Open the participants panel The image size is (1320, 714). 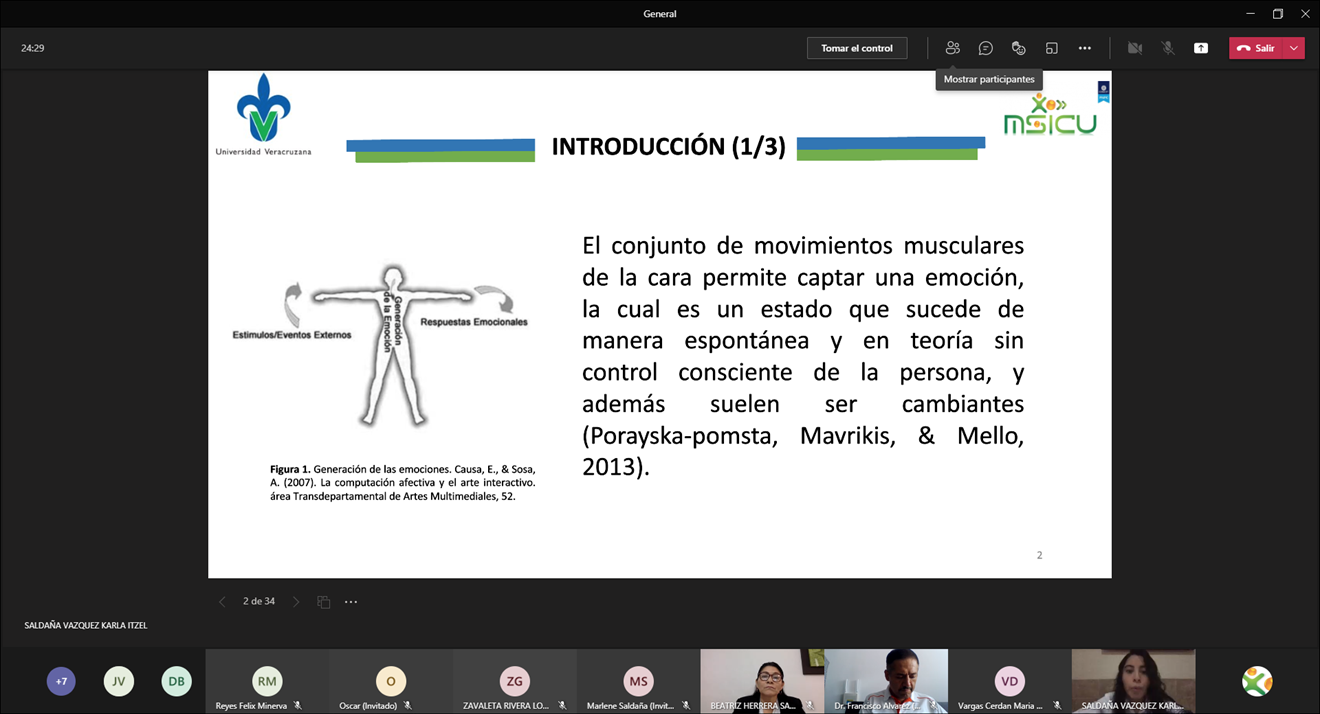point(952,48)
